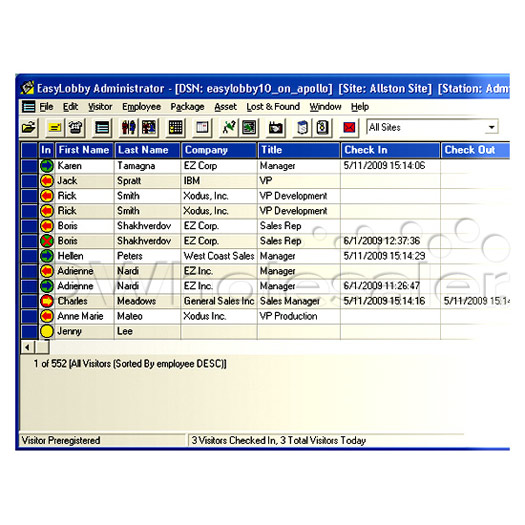525x525 pixels.
Task: Click the telephone toolbar icon
Action: coord(75,128)
